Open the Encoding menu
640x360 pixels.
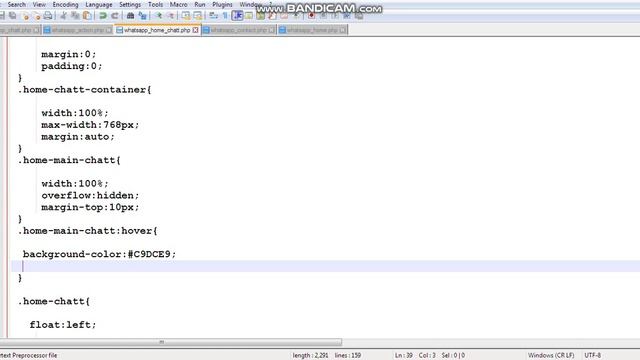tap(65, 4)
